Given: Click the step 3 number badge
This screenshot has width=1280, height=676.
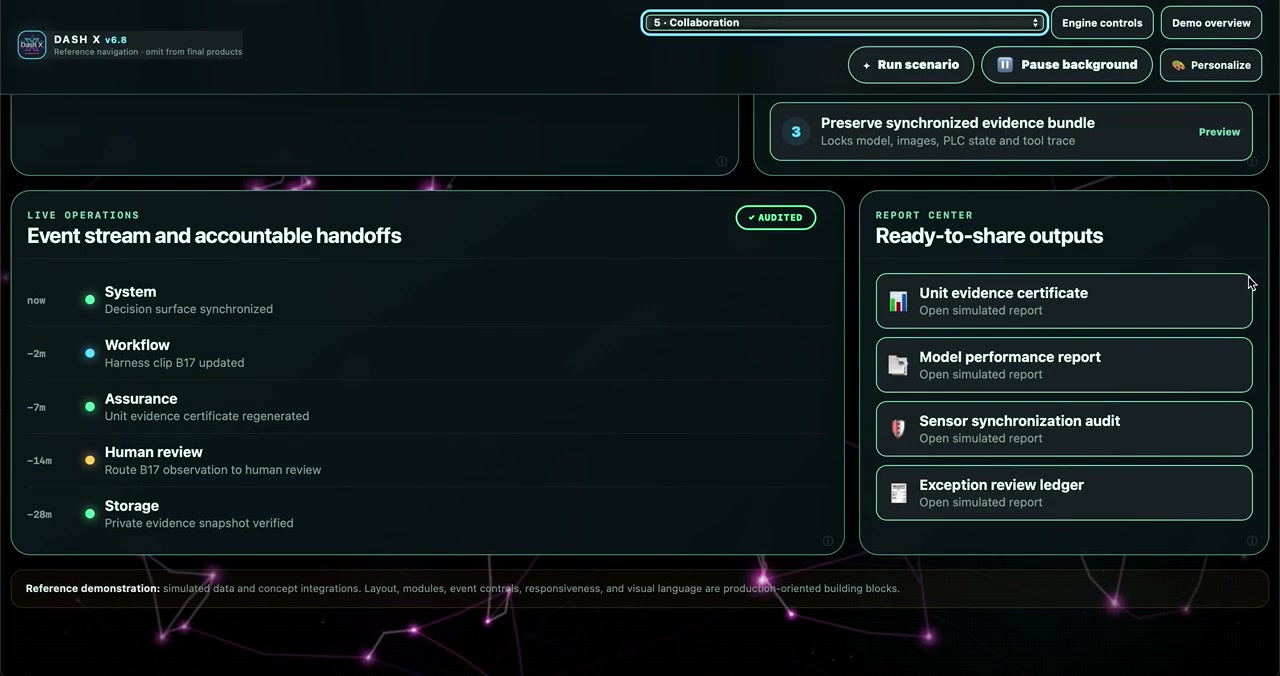Looking at the screenshot, I should coord(796,132).
